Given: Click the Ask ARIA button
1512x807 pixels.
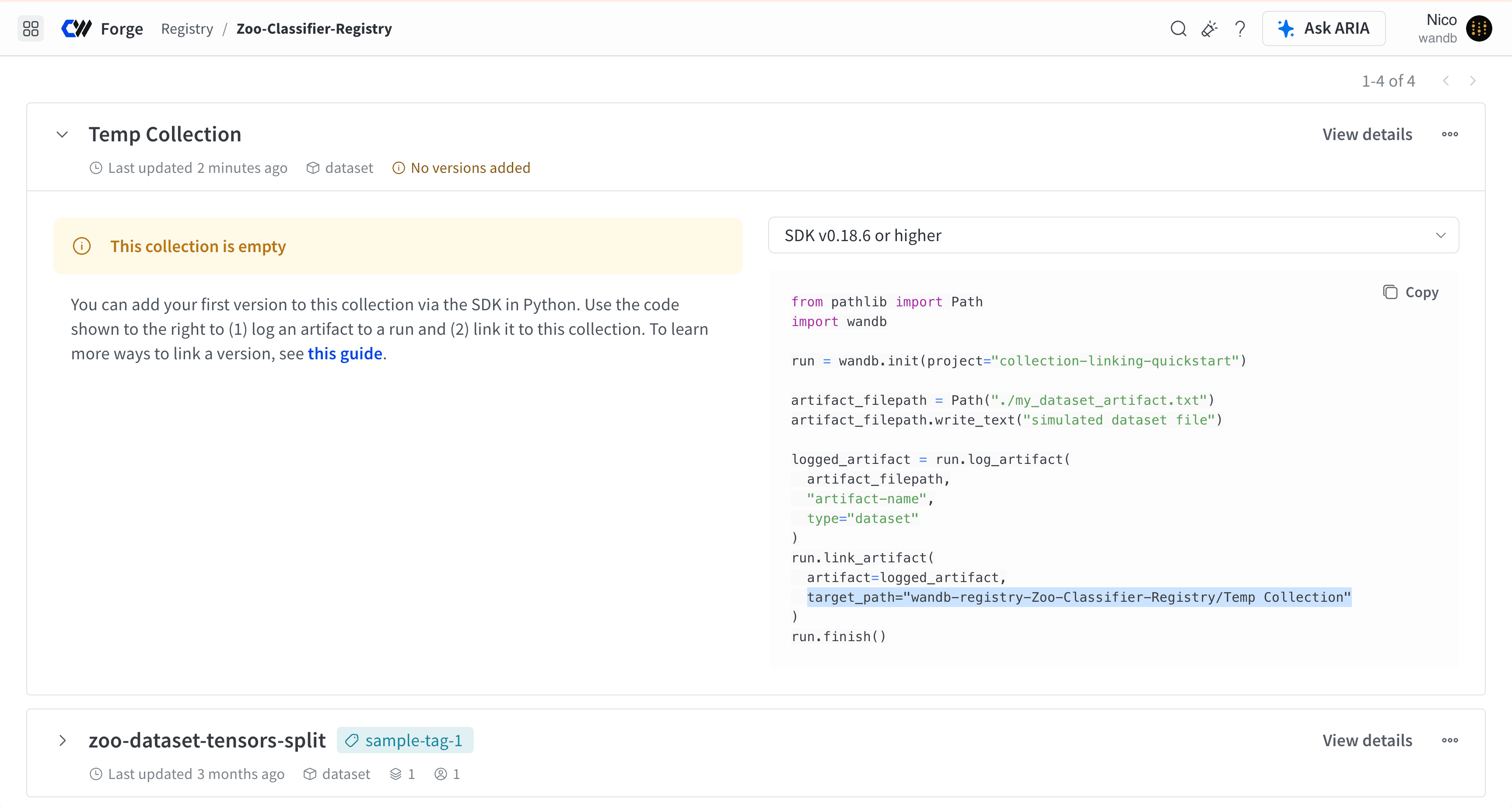Looking at the screenshot, I should coord(1323,28).
